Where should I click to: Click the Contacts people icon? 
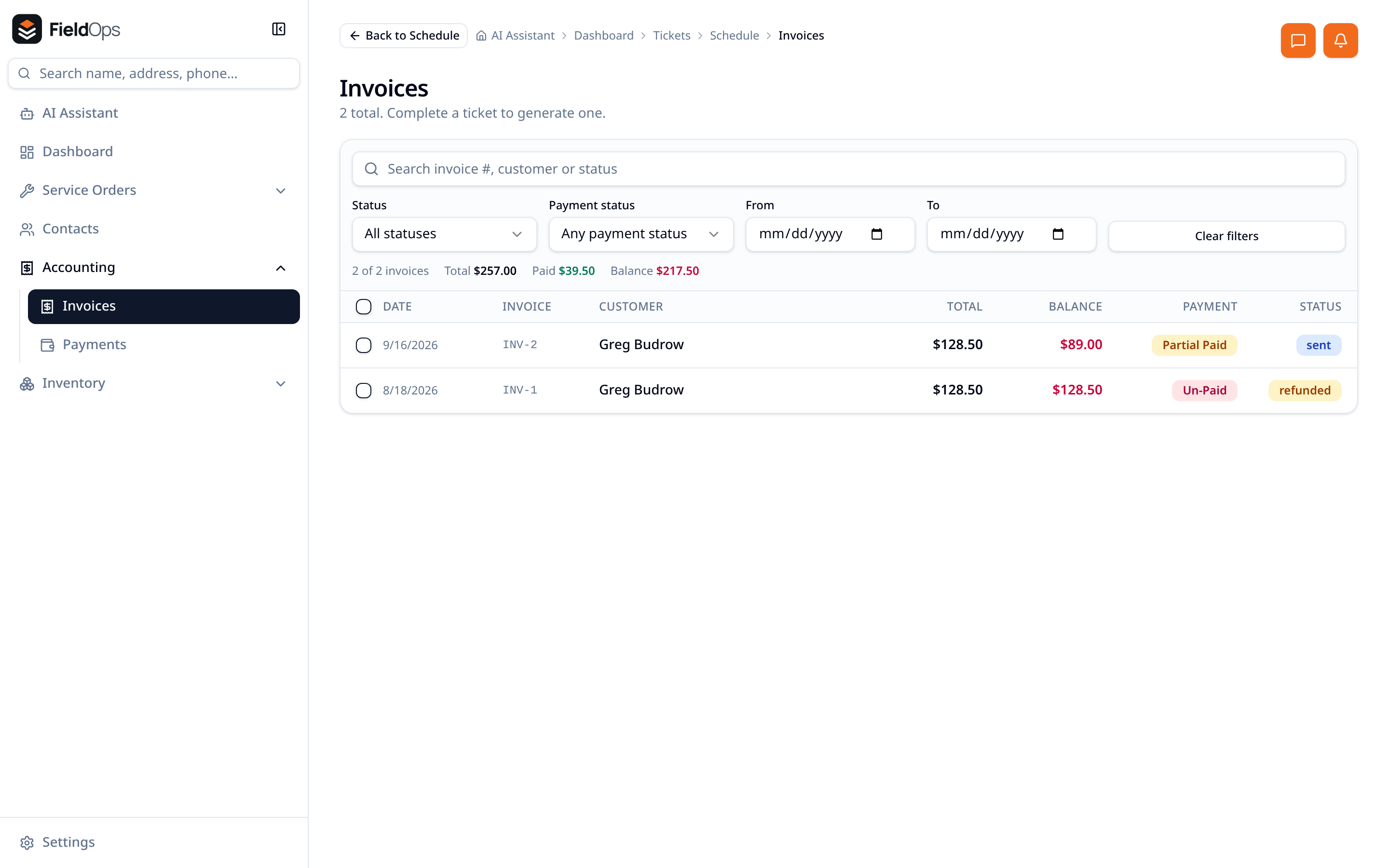coord(27,229)
